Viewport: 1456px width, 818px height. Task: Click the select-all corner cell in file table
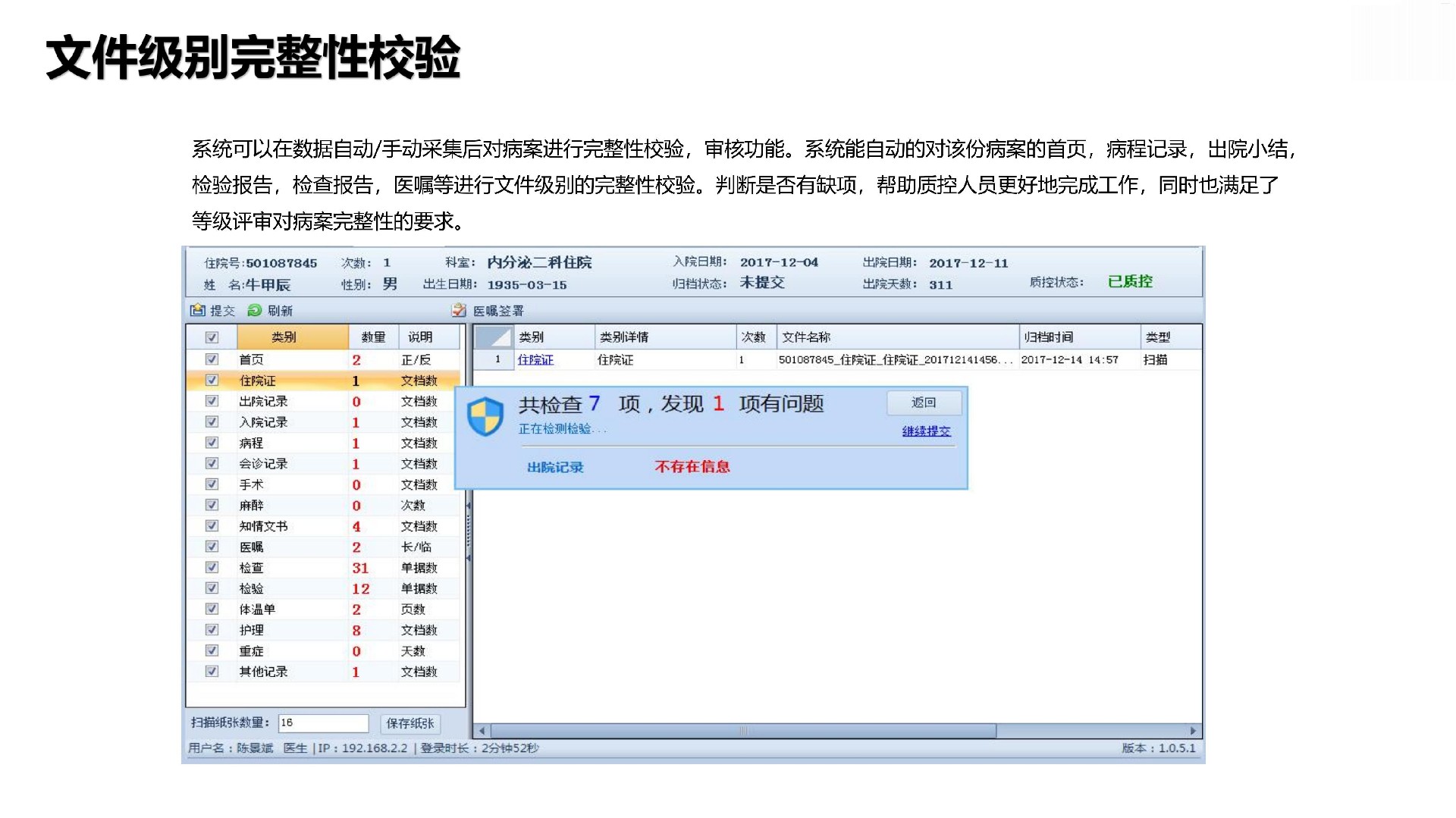[493, 337]
